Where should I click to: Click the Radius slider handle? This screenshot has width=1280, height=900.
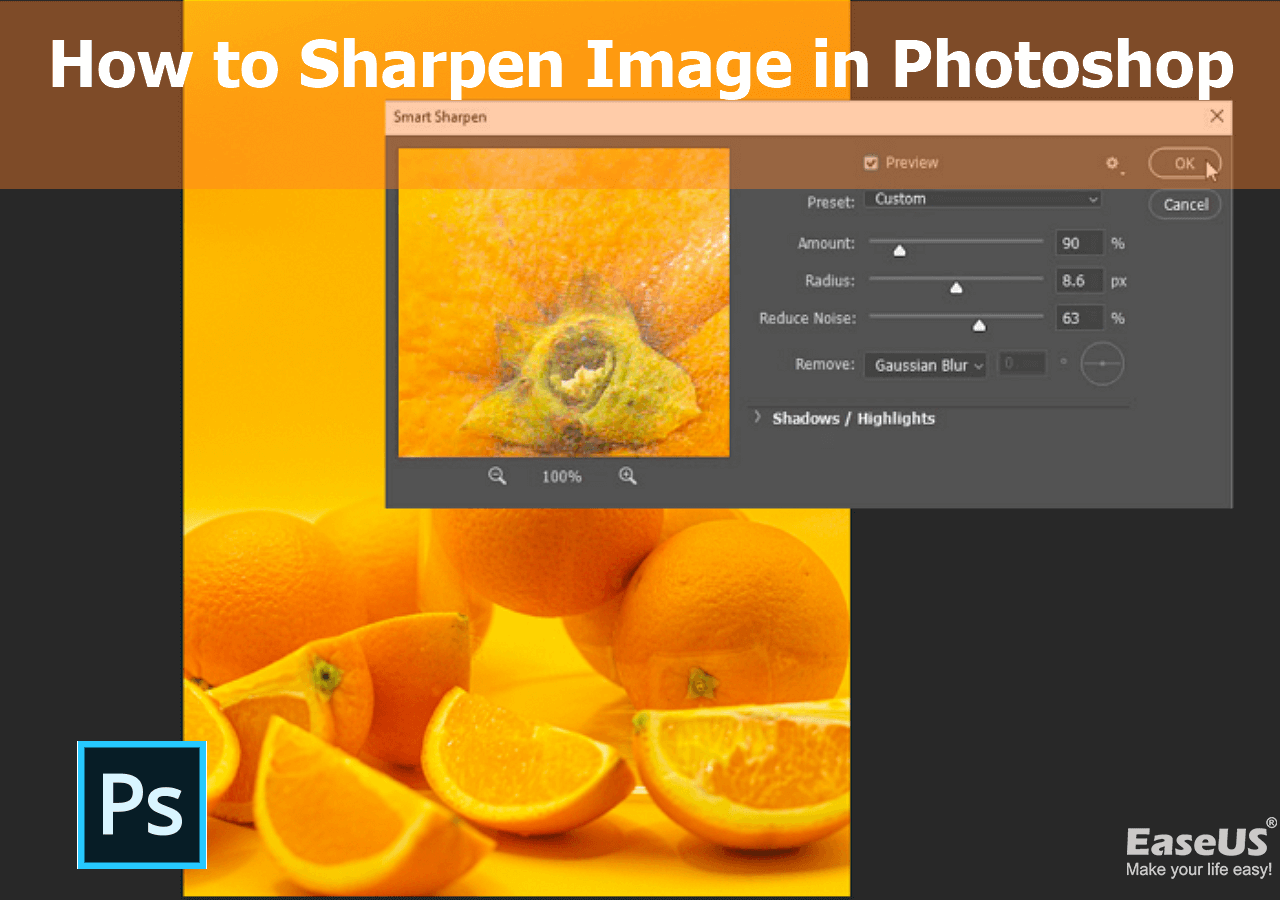point(956,288)
